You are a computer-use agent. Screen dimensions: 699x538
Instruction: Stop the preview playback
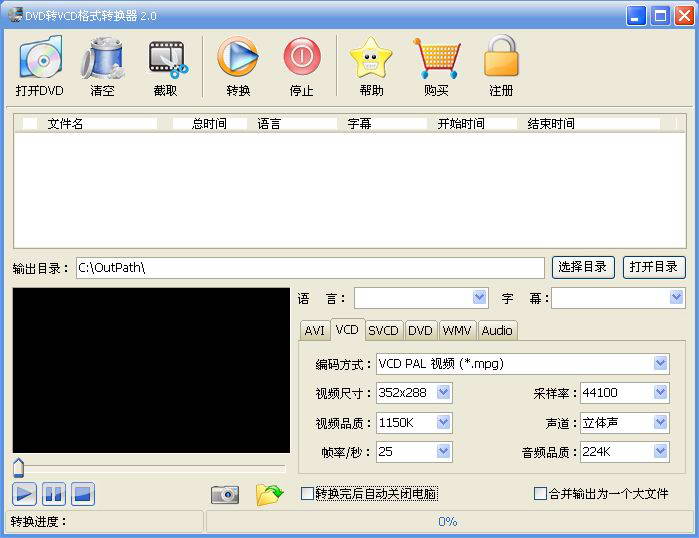click(x=82, y=494)
